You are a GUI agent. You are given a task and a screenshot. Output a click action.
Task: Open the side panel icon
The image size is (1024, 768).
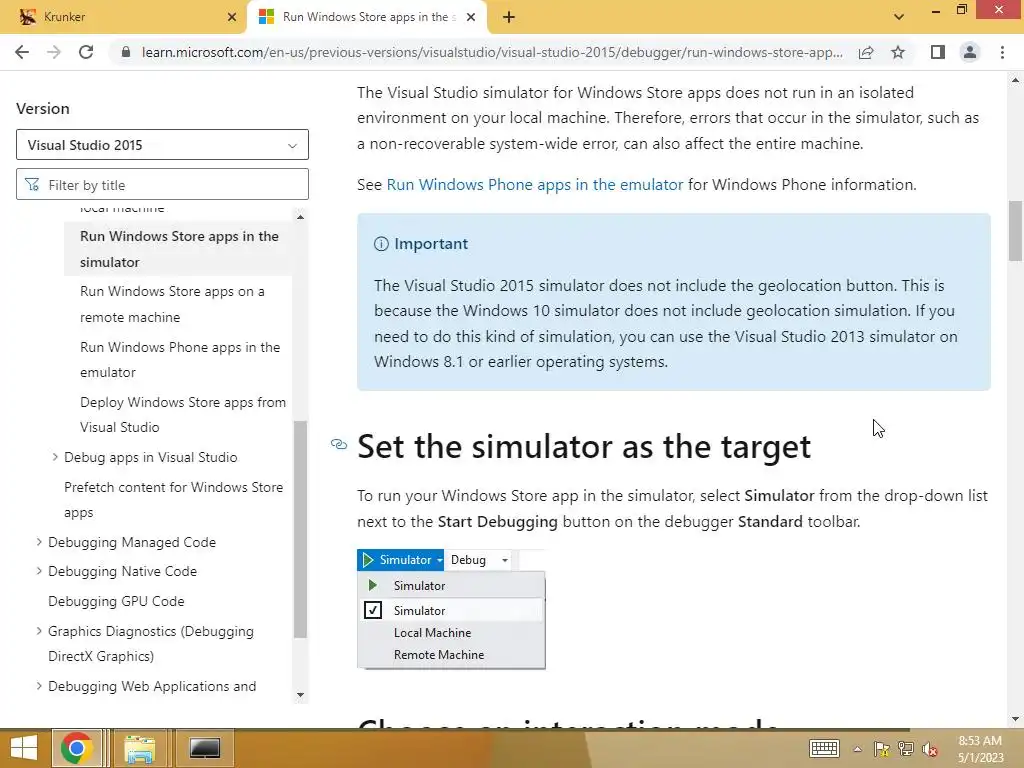(x=938, y=52)
